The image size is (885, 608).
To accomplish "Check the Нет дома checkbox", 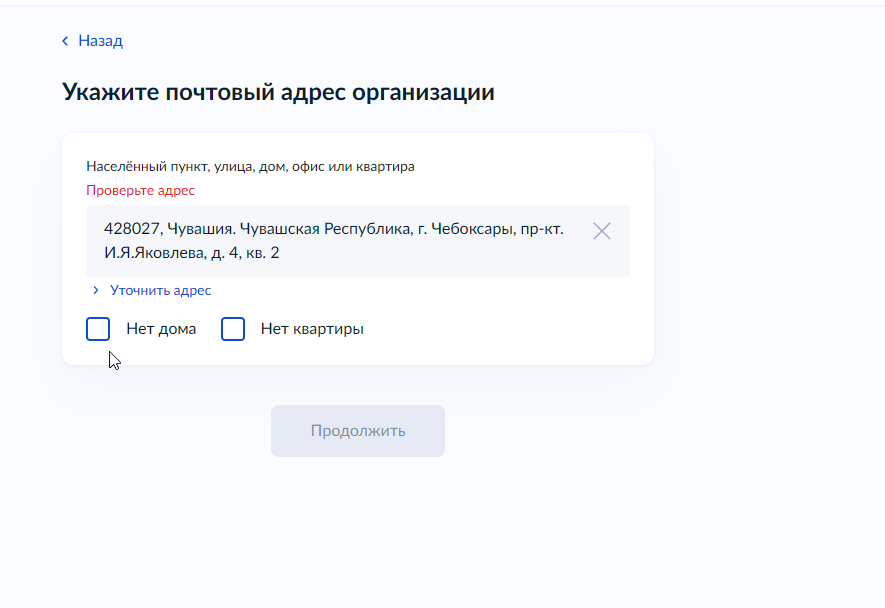I will click(98, 329).
